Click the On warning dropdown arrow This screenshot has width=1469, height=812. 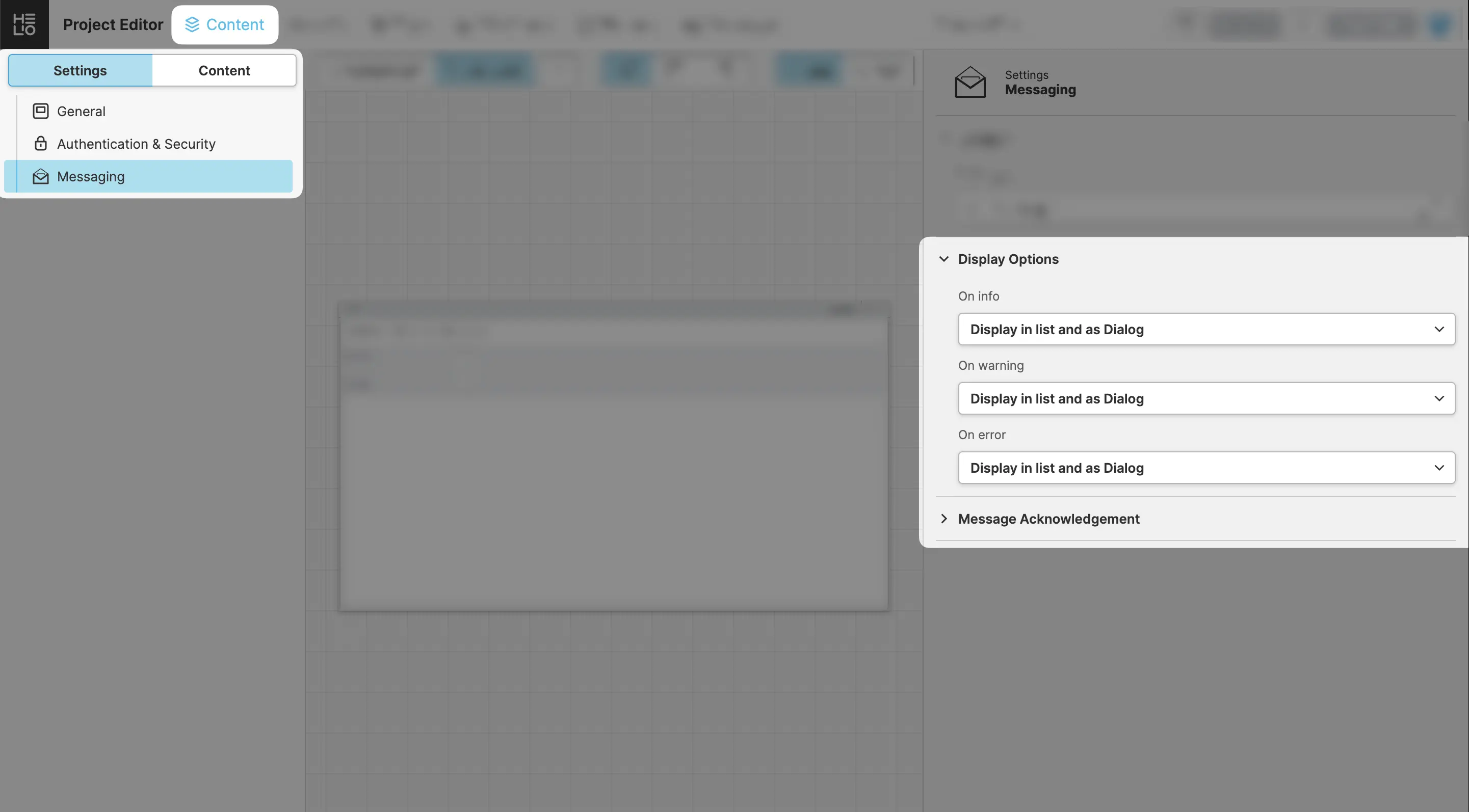tap(1439, 398)
